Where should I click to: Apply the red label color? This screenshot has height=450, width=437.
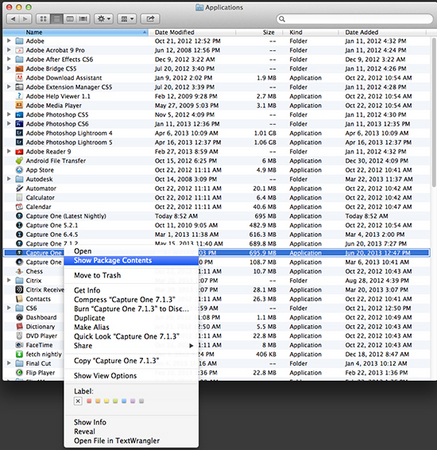pyautogui.click(x=89, y=401)
